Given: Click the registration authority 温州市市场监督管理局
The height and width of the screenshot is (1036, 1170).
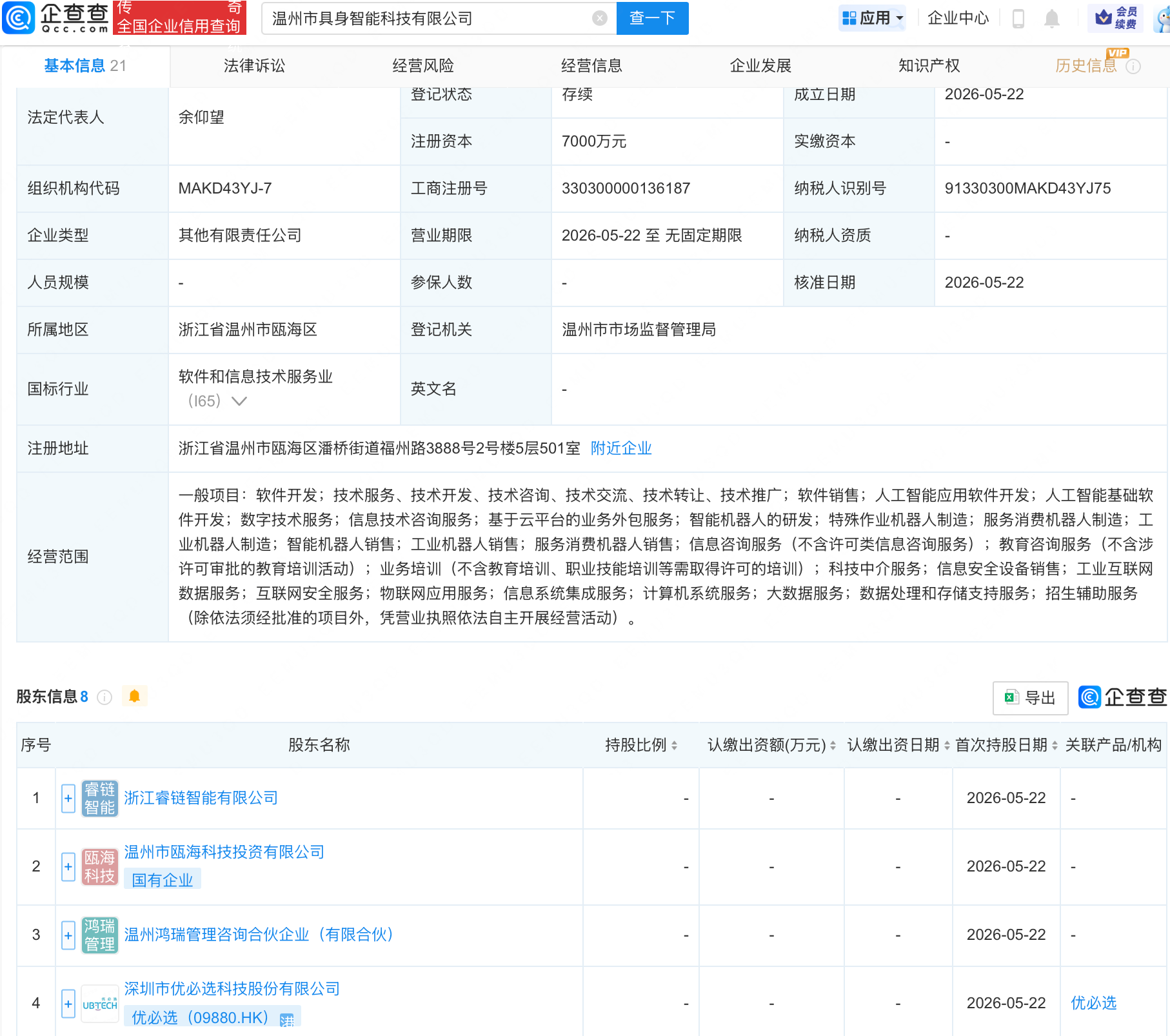Looking at the screenshot, I should [639, 330].
